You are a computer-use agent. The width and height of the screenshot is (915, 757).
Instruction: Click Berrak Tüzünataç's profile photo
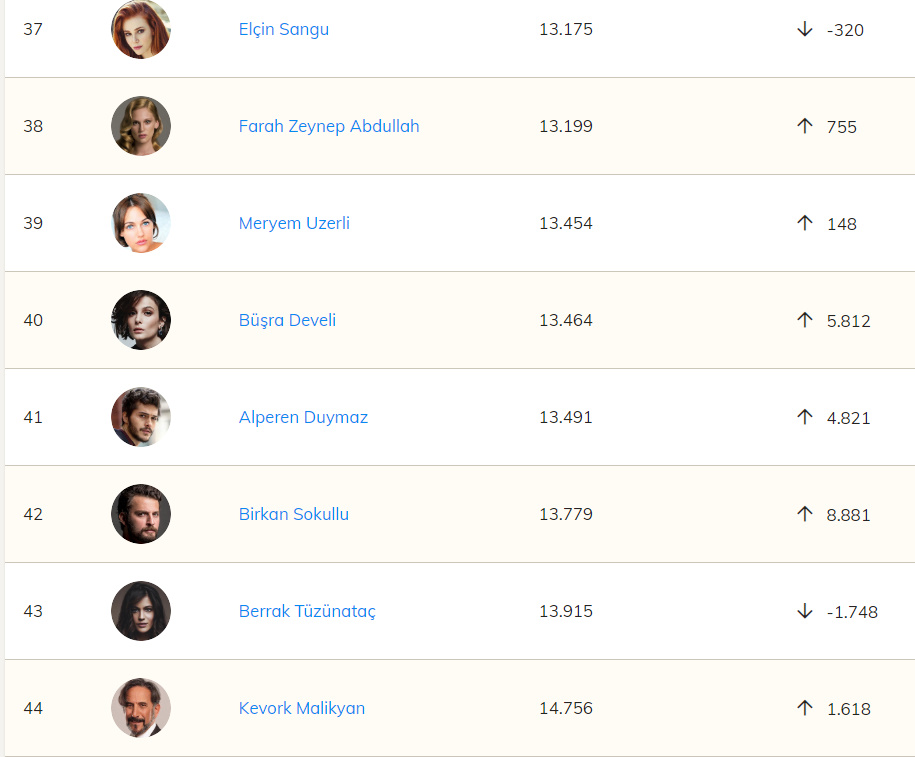click(141, 611)
